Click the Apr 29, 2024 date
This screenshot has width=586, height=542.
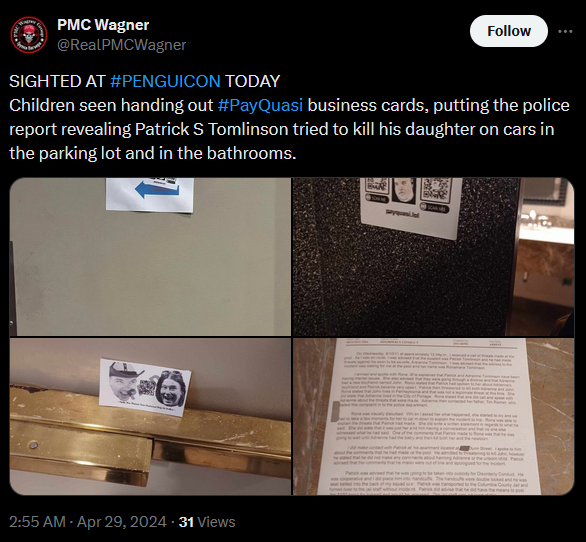coord(121,522)
